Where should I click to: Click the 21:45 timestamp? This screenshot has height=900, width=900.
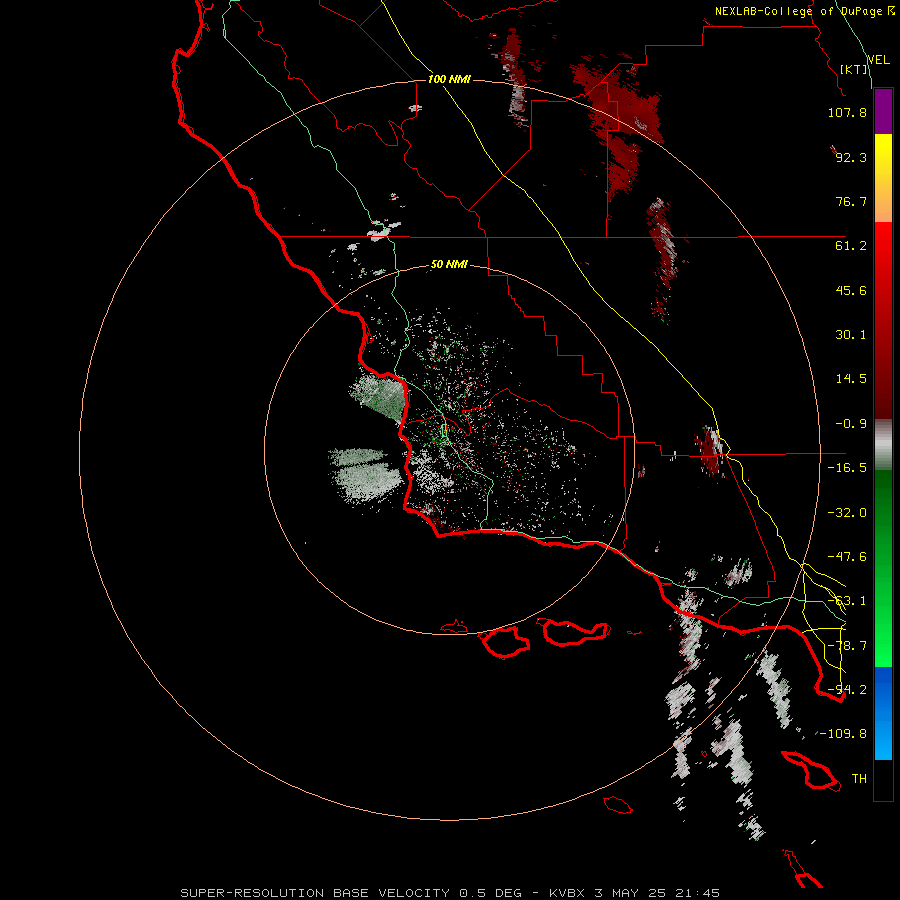(x=697, y=893)
